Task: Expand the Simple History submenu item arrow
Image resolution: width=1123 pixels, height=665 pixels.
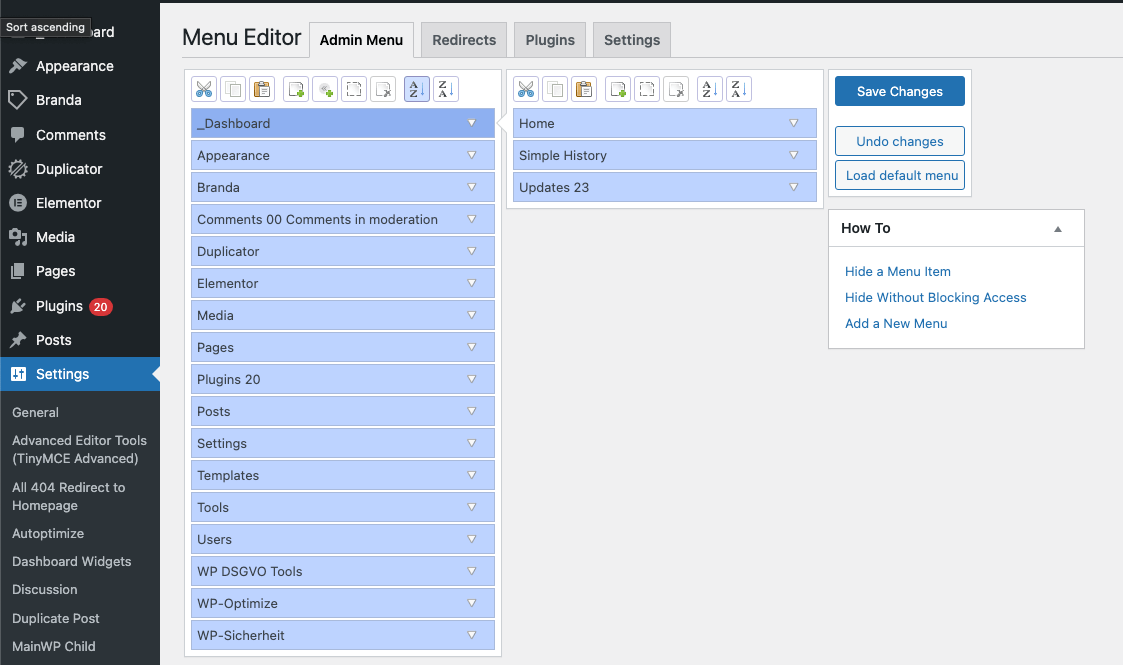Action: click(x=794, y=155)
